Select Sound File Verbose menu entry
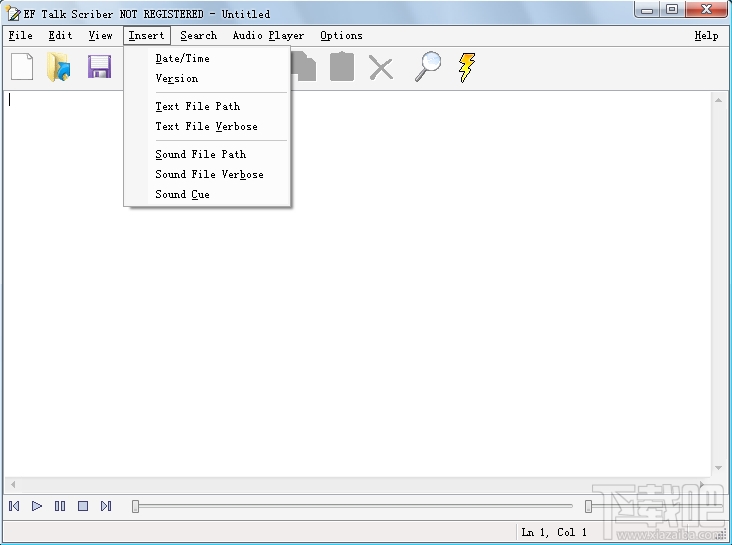This screenshot has height=545, width=732. pos(207,174)
